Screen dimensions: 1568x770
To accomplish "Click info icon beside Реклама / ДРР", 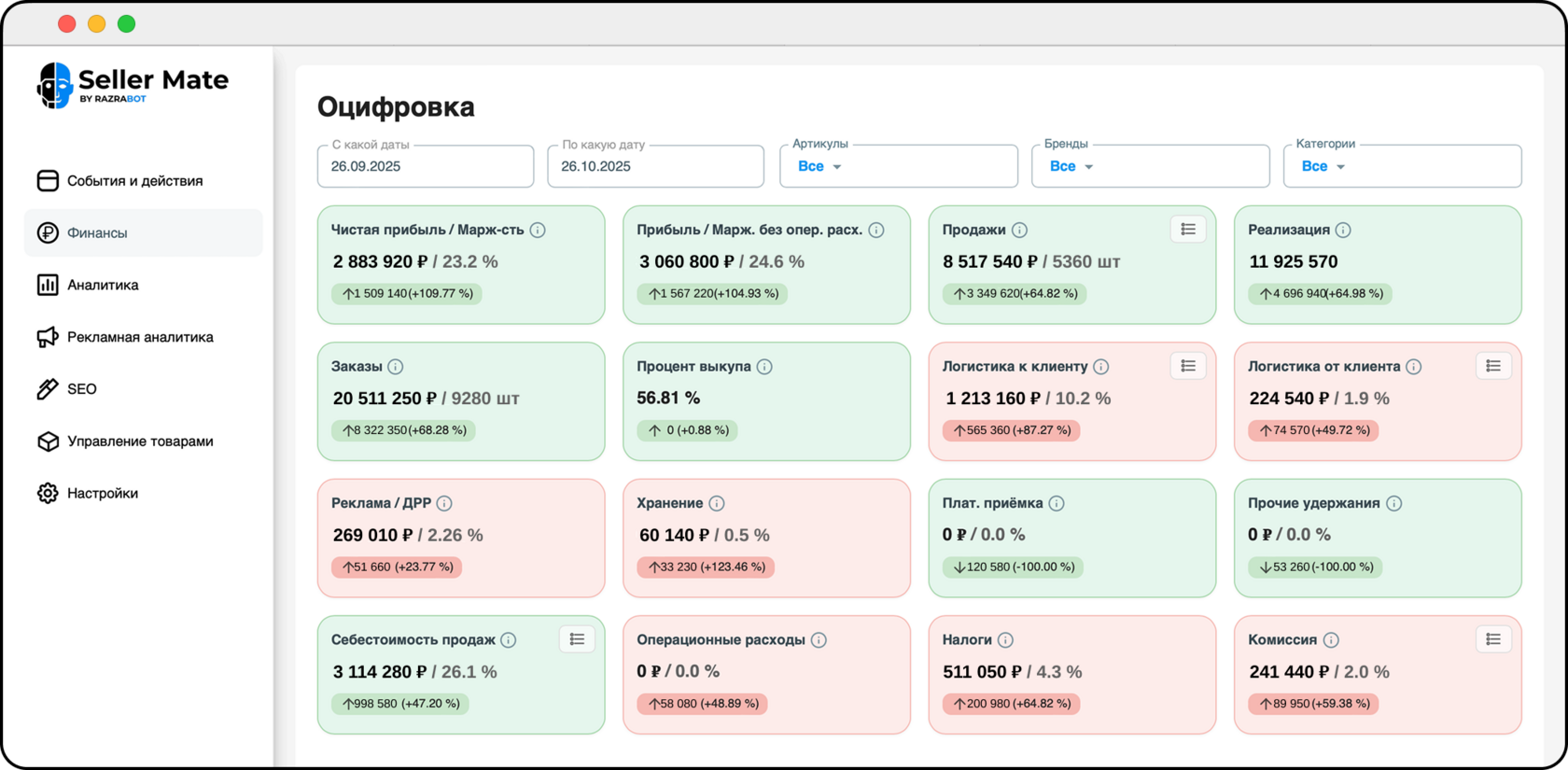I will 444,503.
